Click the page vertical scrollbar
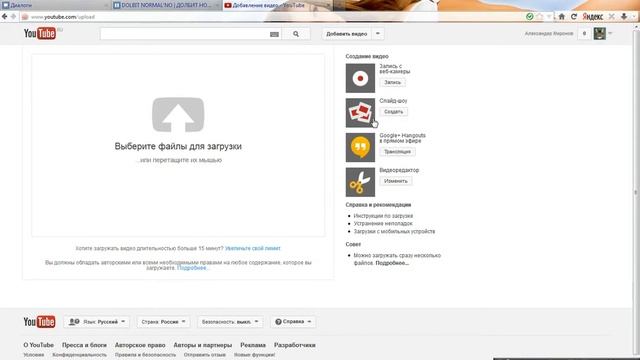This screenshot has width=640, height=360. pyautogui.click(x=636, y=192)
